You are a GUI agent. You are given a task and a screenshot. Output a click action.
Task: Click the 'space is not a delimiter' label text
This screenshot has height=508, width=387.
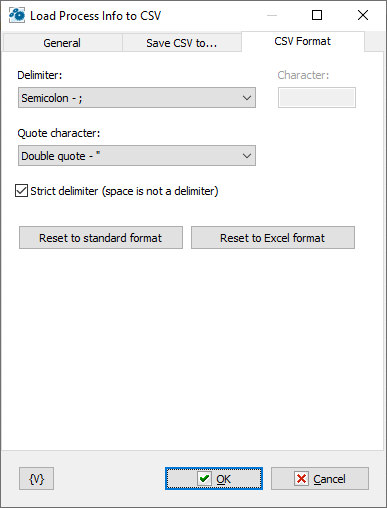[160, 191]
